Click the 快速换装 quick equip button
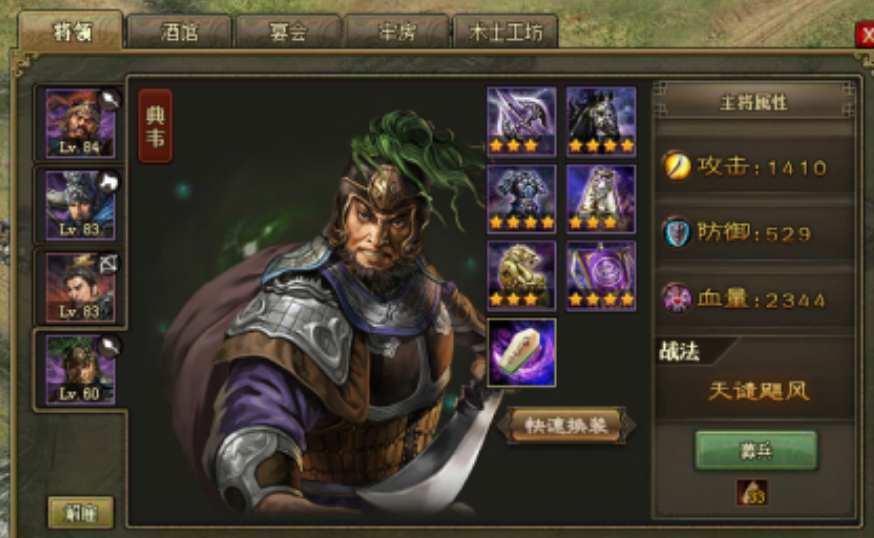The image size is (874, 538). coord(566,426)
